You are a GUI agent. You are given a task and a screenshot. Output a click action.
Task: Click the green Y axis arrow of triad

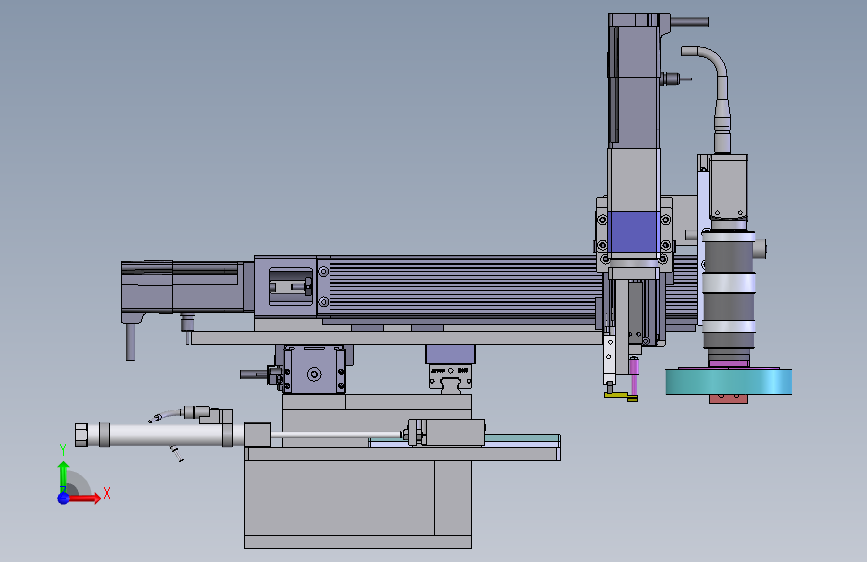(x=63, y=475)
